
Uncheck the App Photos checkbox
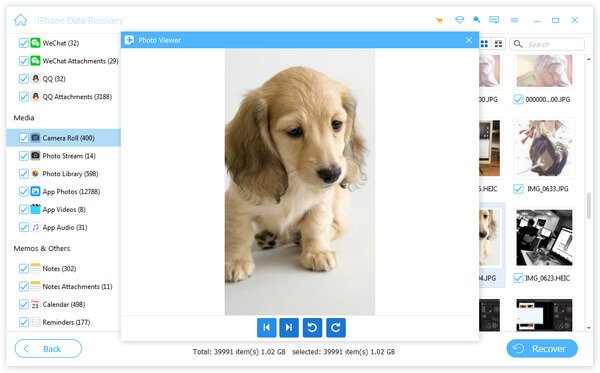pos(24,191)
